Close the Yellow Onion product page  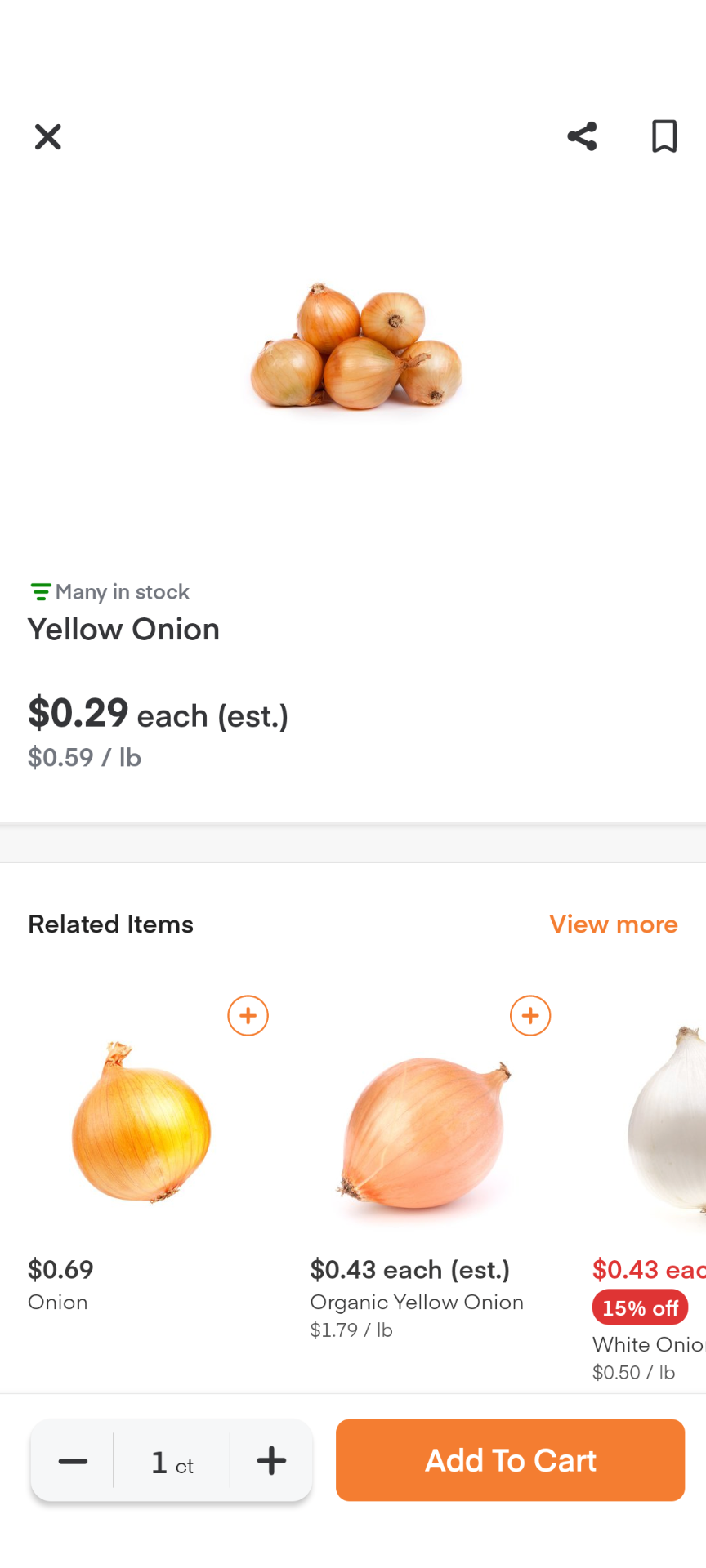48,136
